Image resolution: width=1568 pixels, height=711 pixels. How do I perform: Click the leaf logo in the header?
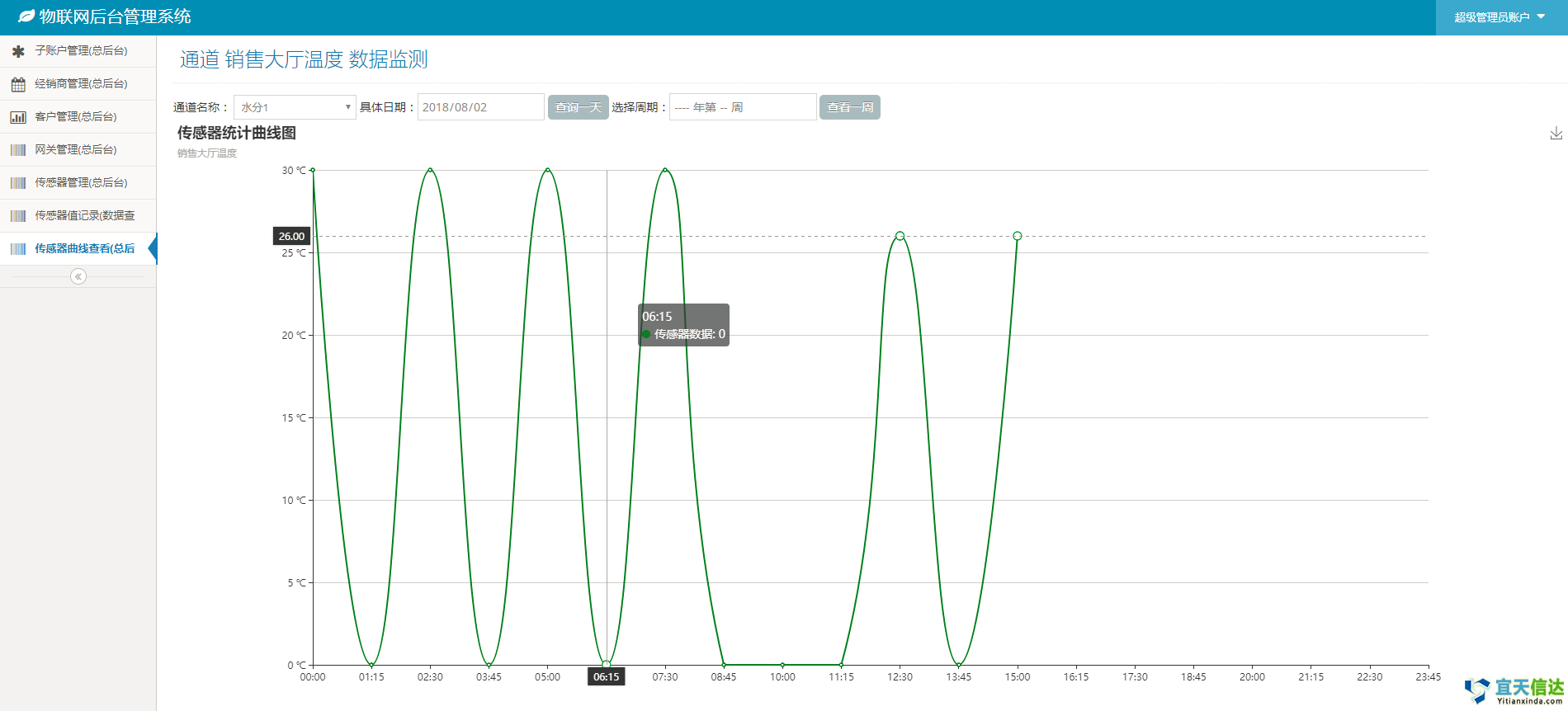pos(26,16)
